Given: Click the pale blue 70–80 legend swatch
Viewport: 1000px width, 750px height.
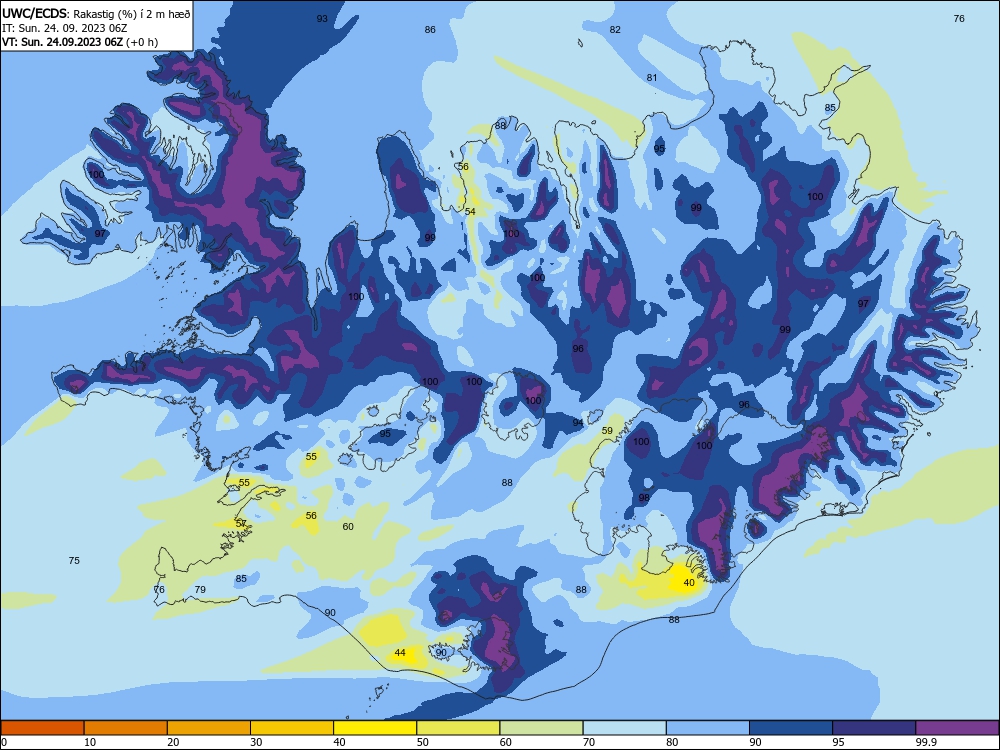Looking at the screenshot, I should (624, 728).
